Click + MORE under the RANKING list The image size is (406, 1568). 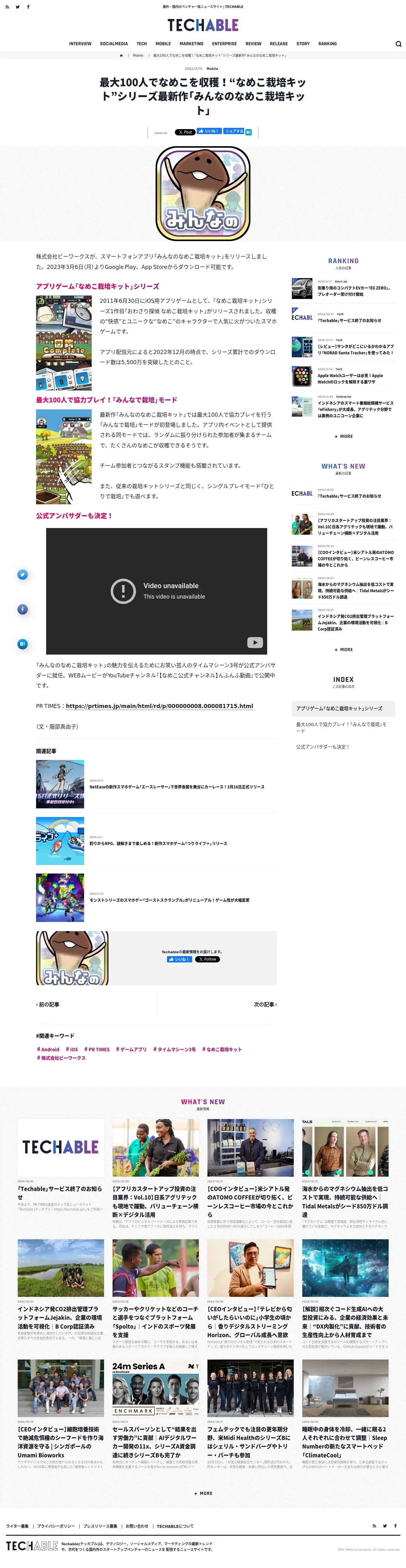[x=343, y=436]
